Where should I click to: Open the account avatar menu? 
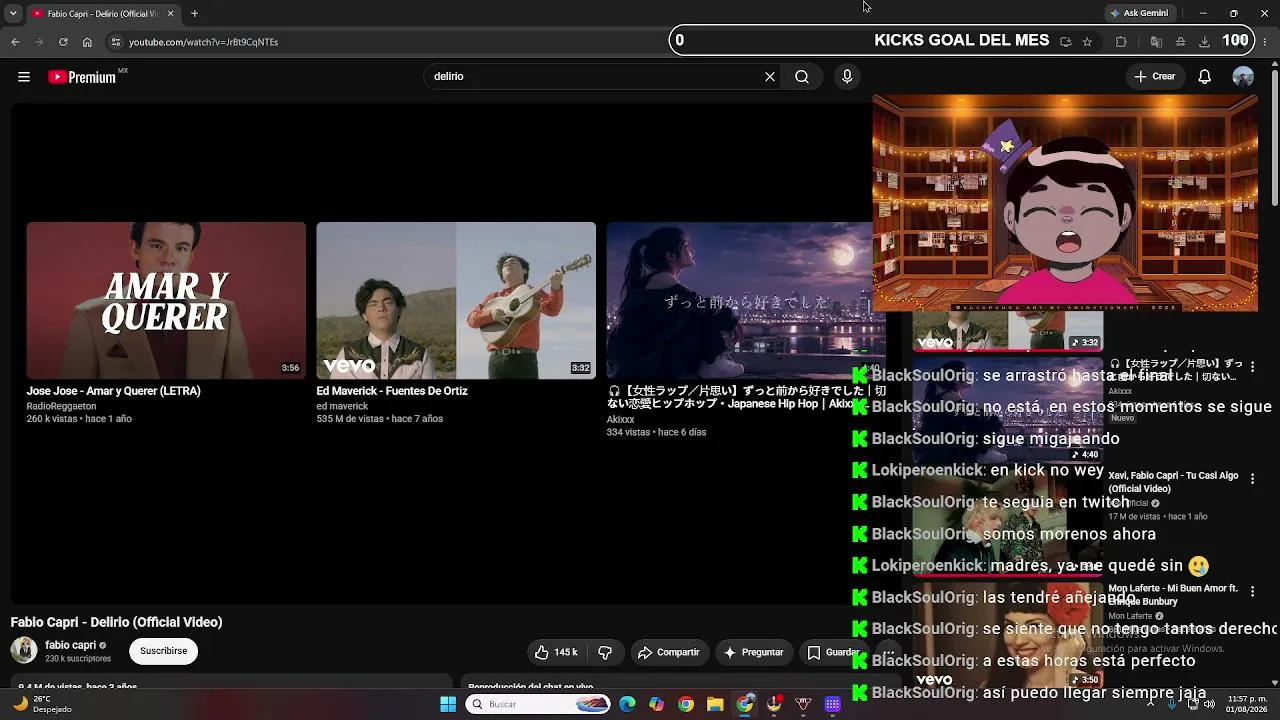(1243, 77)
